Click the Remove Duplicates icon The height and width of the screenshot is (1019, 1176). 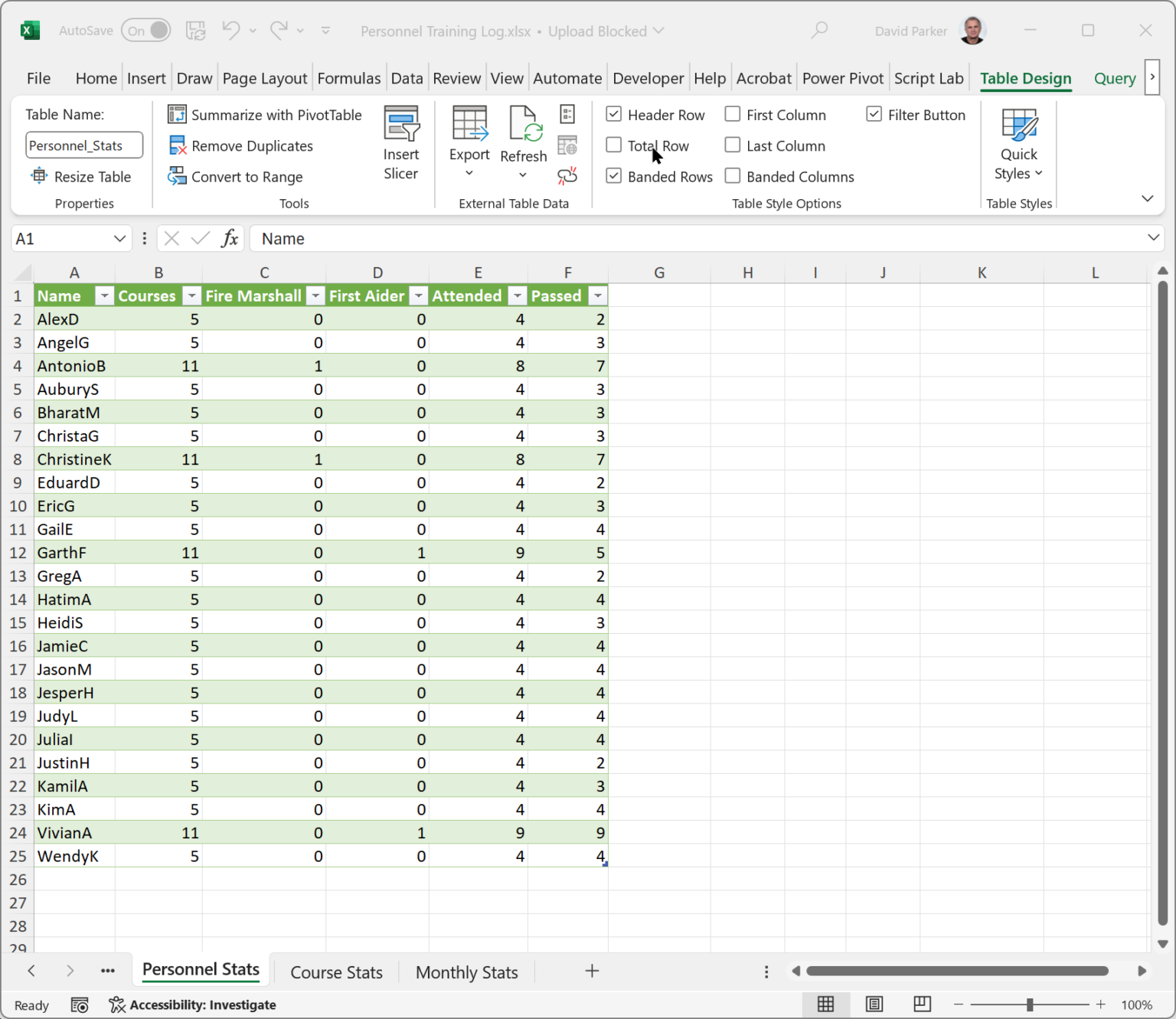click(x=177, y=145)
